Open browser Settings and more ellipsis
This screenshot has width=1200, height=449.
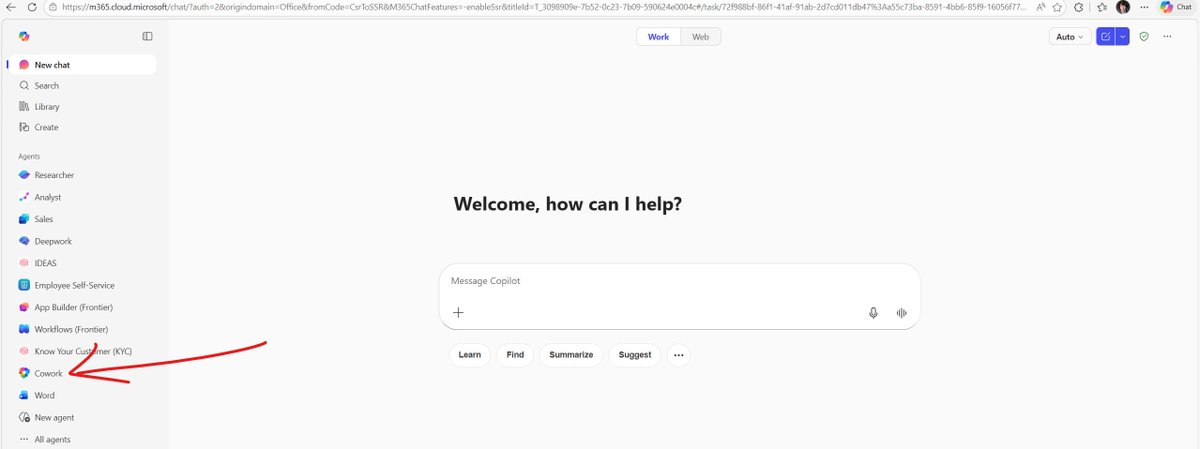pyautogui.click(x=1144, y=7)
